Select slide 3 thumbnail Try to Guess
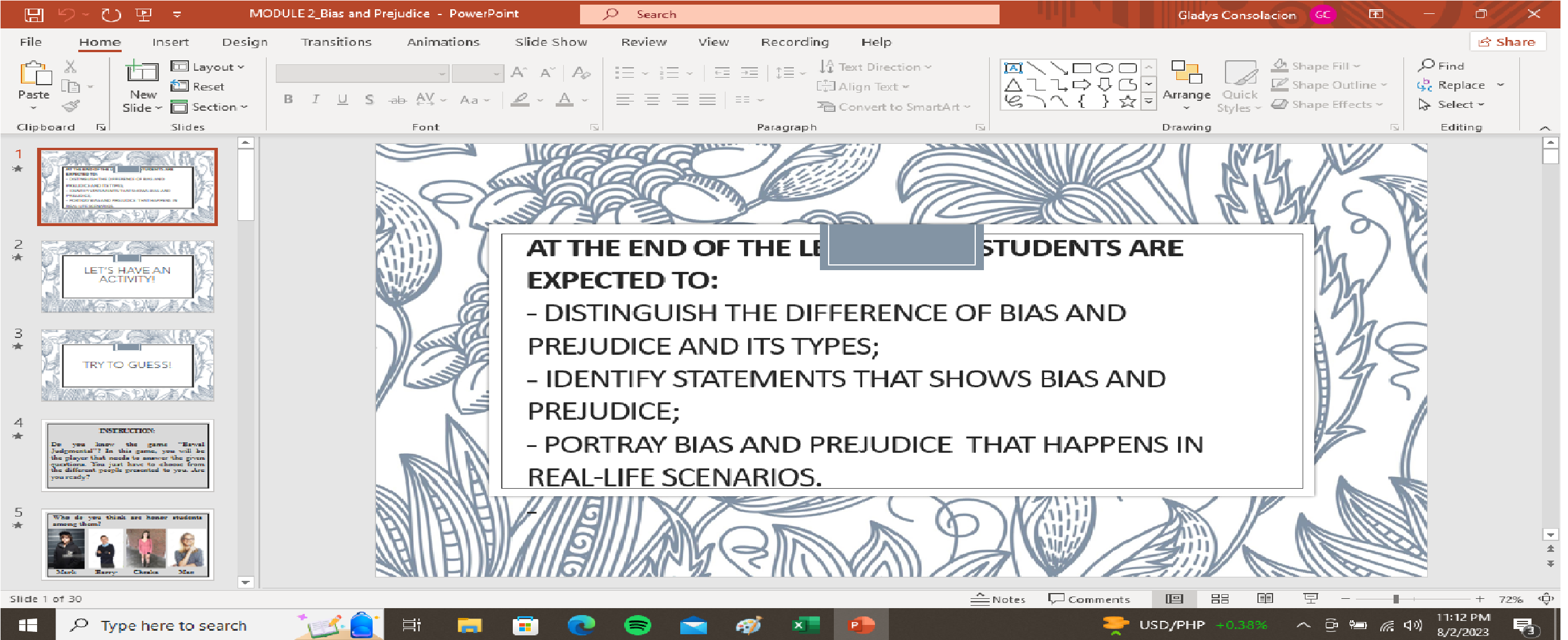Image resolution: width=1568 pixels, height=640 pixels. [127, 365]
